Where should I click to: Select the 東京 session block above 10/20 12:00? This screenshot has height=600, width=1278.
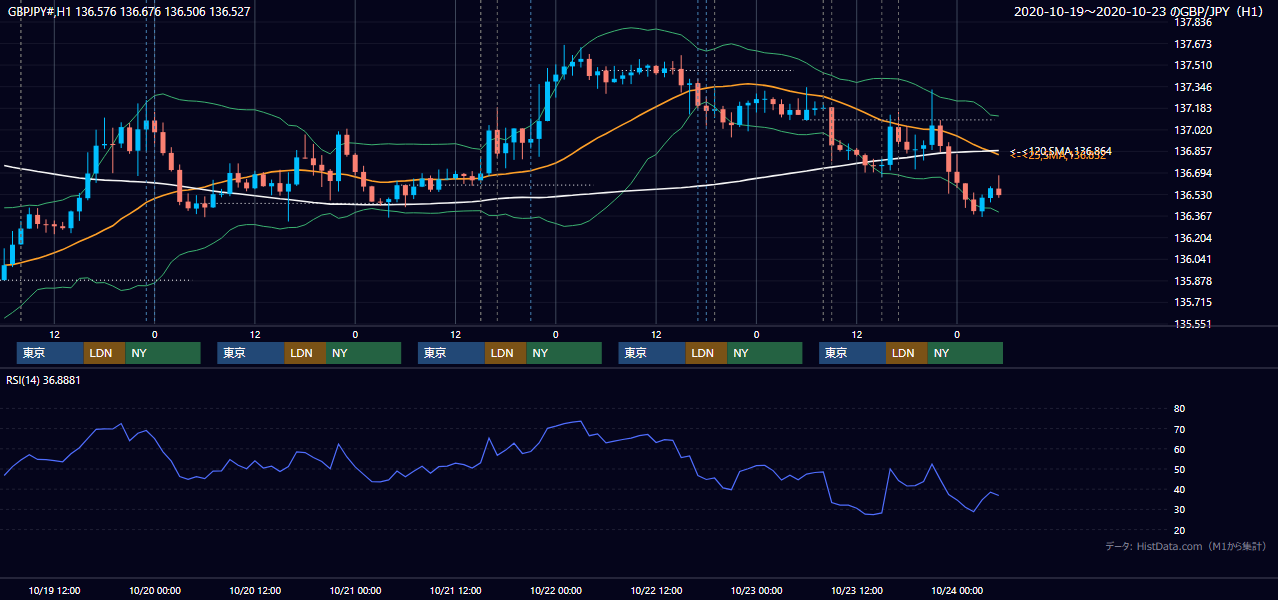pyautogui.click(x=251, y=353)
